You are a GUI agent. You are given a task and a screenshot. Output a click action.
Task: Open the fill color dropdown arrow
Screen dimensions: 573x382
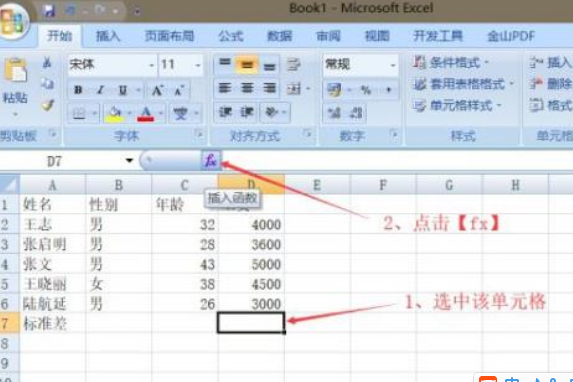129,114
